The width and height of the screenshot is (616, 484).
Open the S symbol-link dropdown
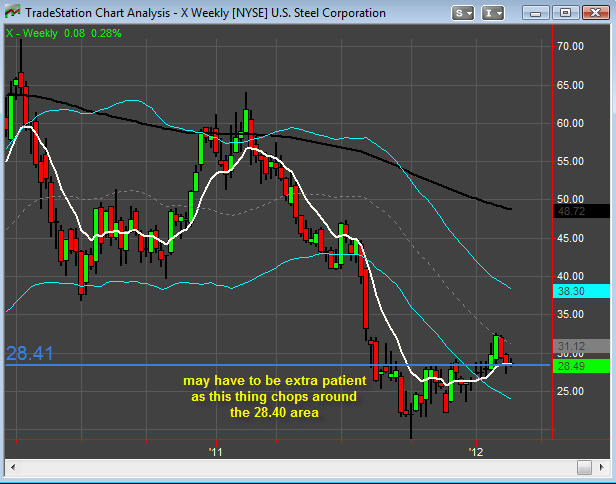(462, 13)
